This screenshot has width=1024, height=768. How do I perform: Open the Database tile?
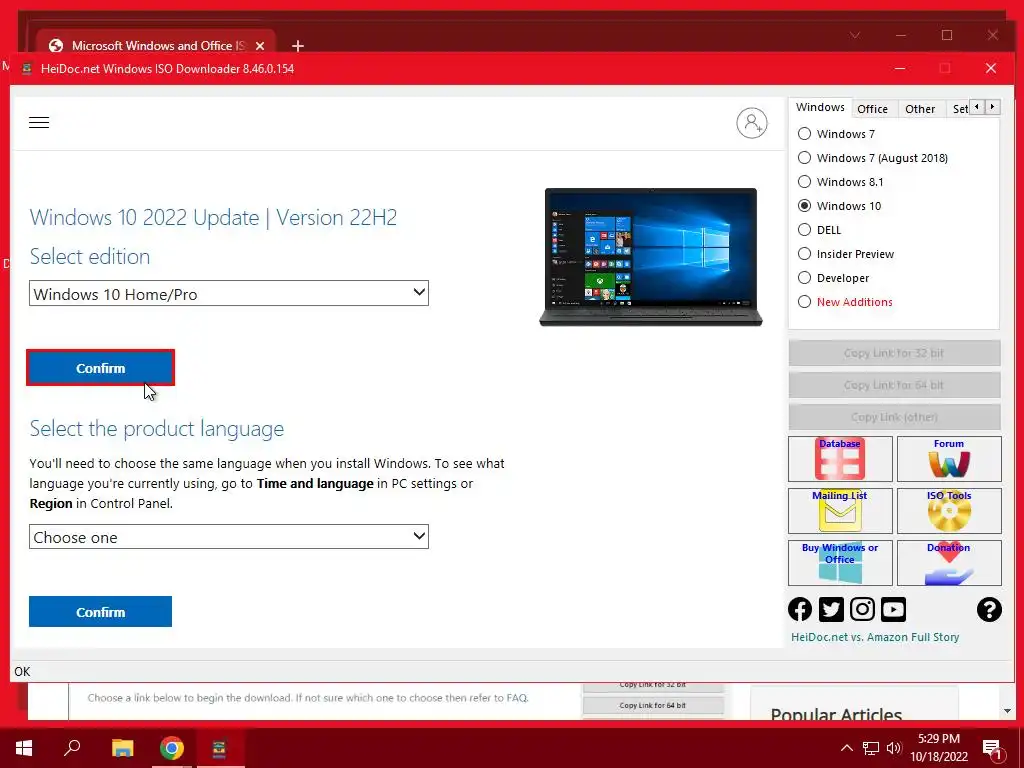point(840,458)
